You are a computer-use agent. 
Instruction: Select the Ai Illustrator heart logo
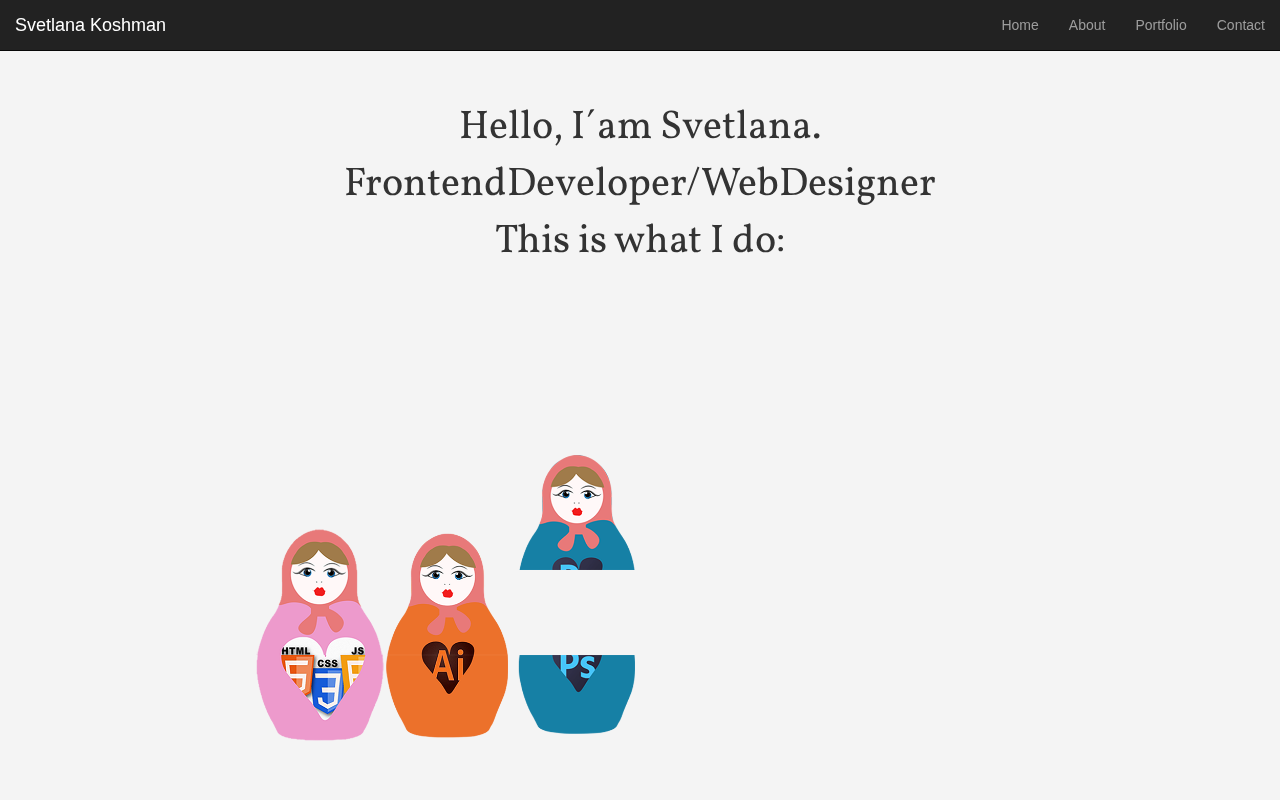click(x=448, y=666)
